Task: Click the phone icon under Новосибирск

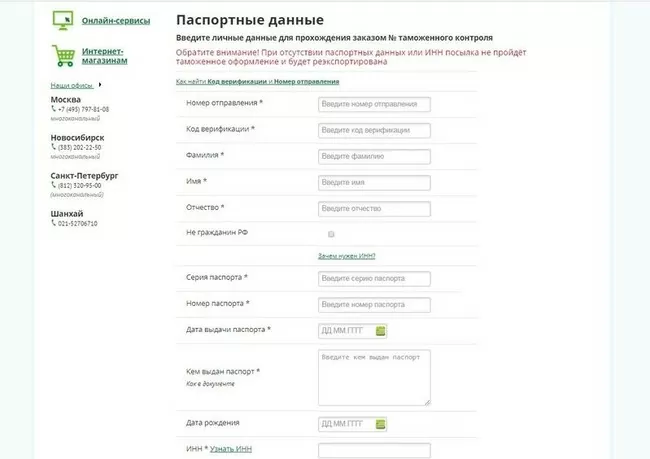Action: pyautogui.click(x=54, y=147)
